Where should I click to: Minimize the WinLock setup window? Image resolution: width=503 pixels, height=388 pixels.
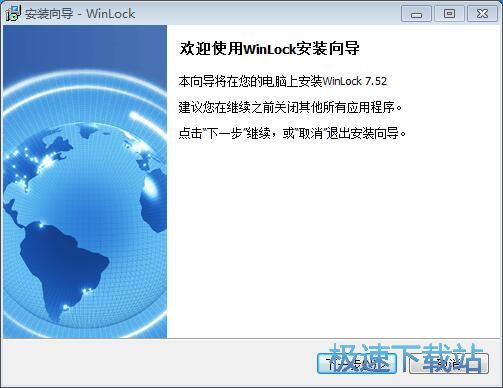click(416, 14)
